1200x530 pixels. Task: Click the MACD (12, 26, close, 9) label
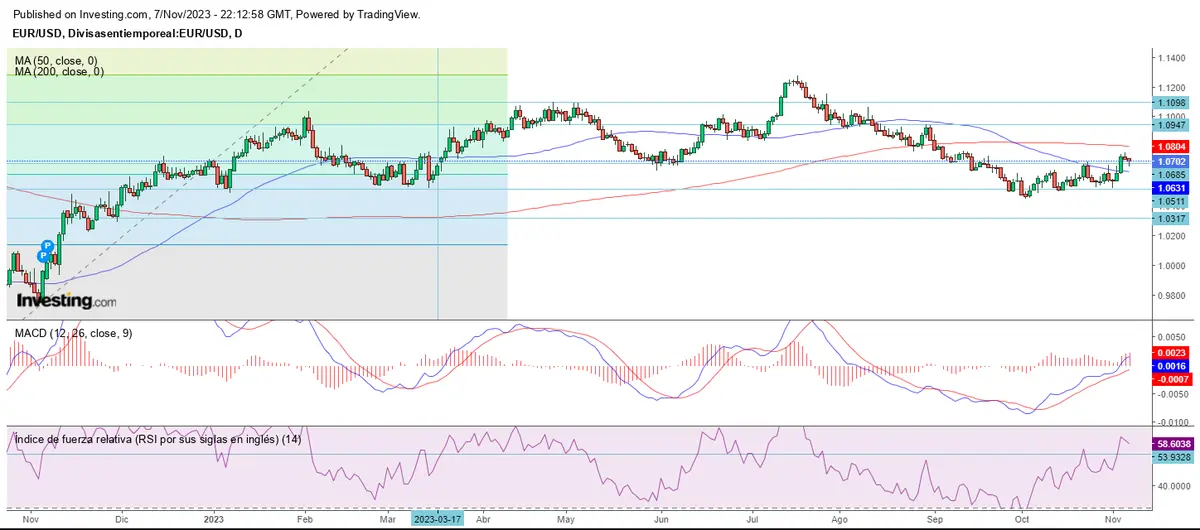(x=73, y=332)
